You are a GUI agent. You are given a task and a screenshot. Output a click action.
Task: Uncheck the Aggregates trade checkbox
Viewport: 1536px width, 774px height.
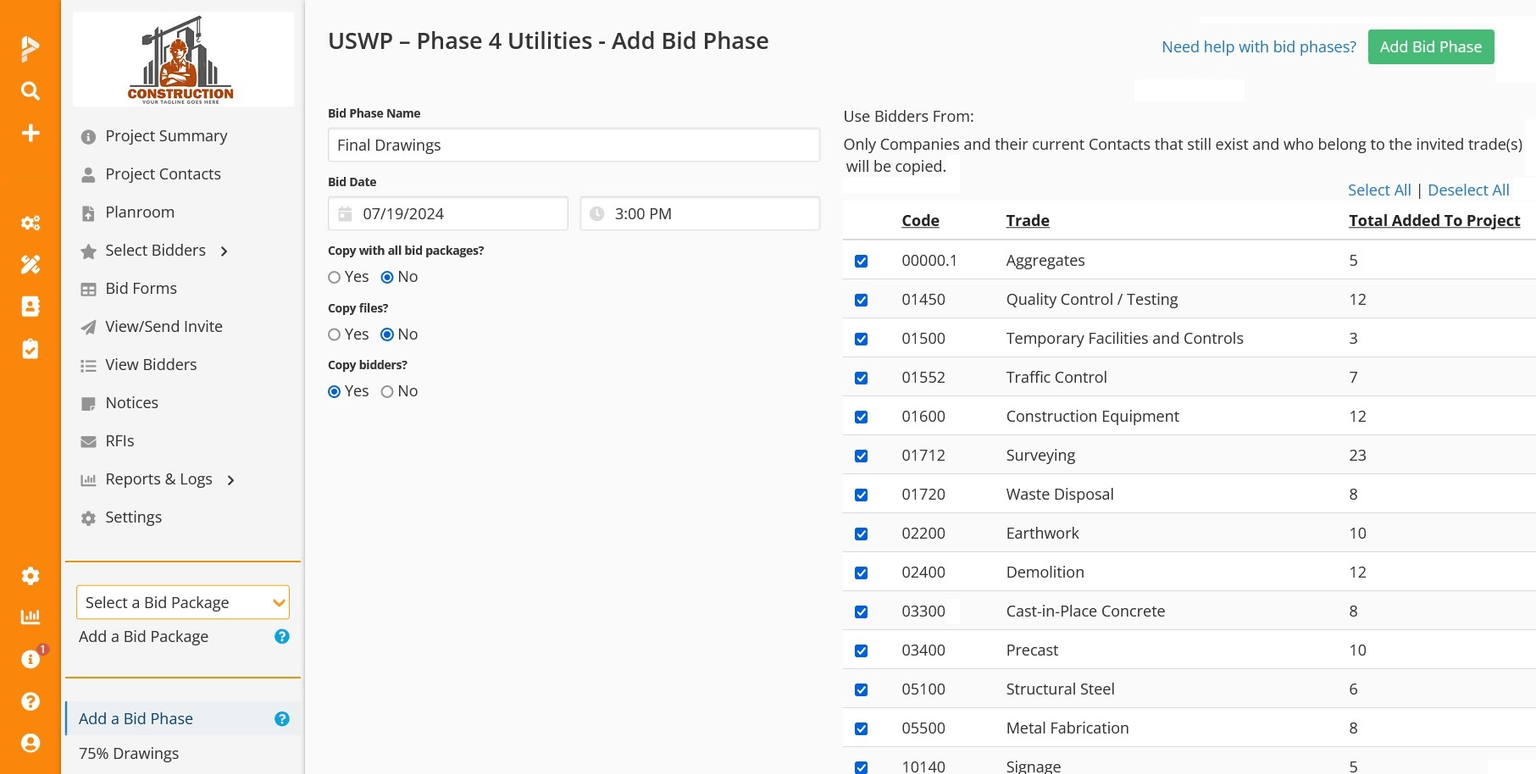[861, 261]
